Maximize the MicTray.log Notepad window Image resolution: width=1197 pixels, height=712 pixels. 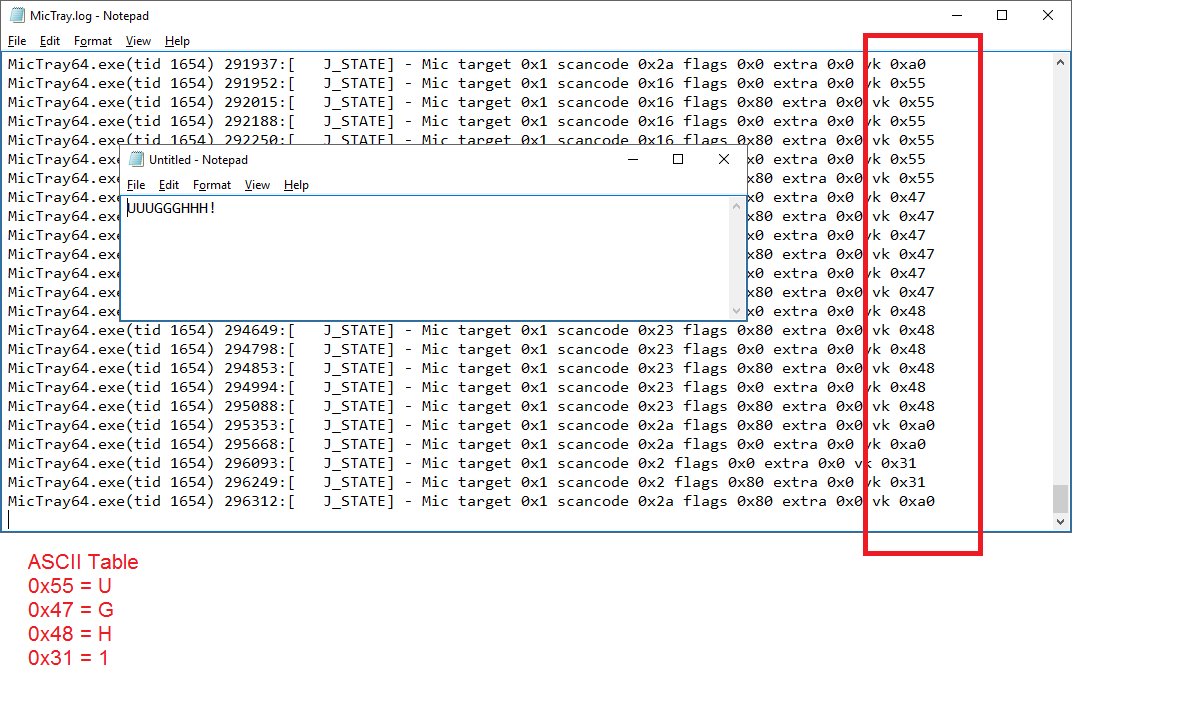pyautogui.click(x=1002, y=15)
